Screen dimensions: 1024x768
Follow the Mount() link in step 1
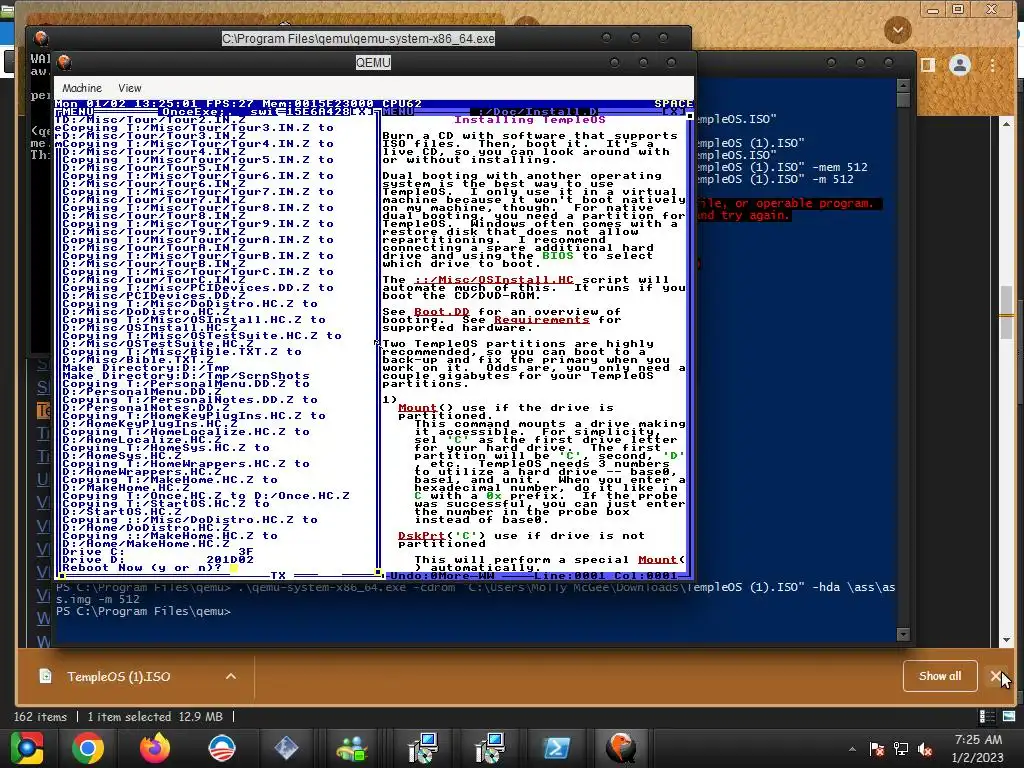click(x=417, y=408)
